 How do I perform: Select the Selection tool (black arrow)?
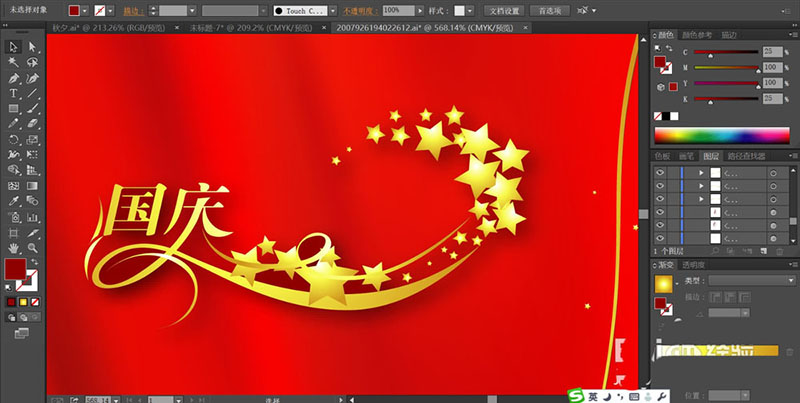(x=14, y=47)
